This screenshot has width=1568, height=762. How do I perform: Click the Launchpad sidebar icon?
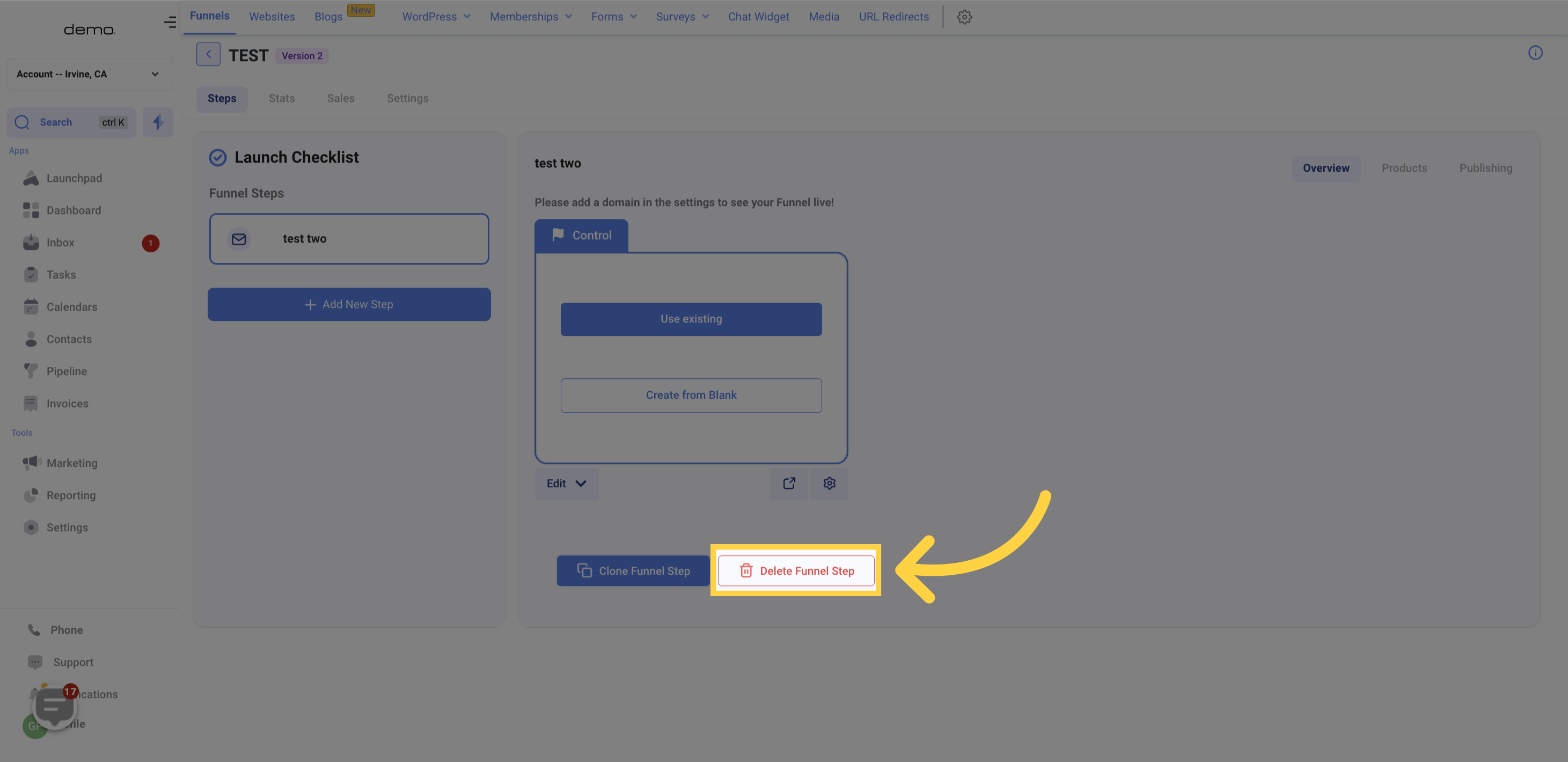[x=30, y=179]
